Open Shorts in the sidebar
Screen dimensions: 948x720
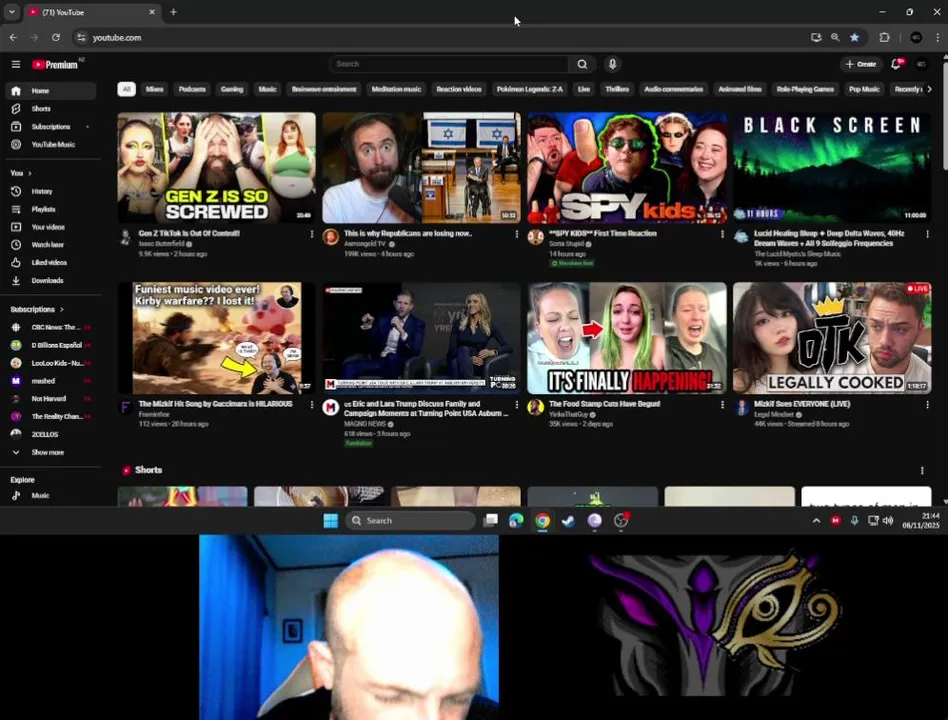click(x=51, y=109)
